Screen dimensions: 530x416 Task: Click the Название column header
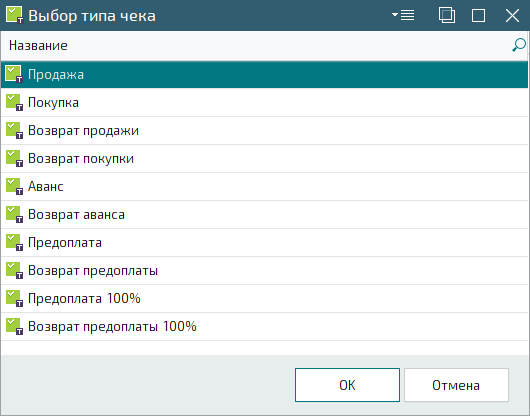tap(38, 46)
